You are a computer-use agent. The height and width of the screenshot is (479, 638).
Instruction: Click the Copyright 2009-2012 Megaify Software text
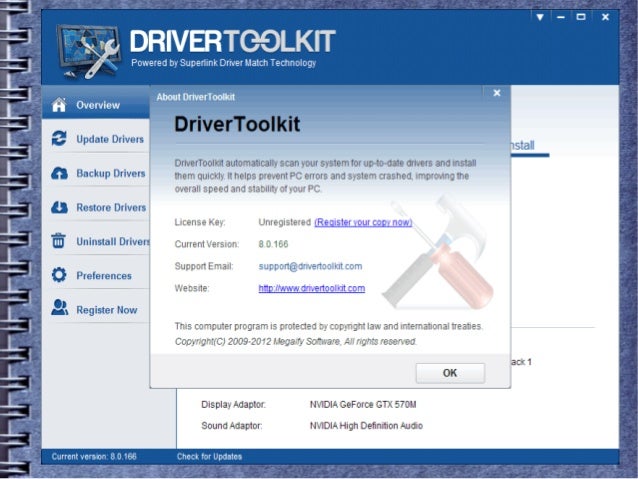(x=296, y=341)
